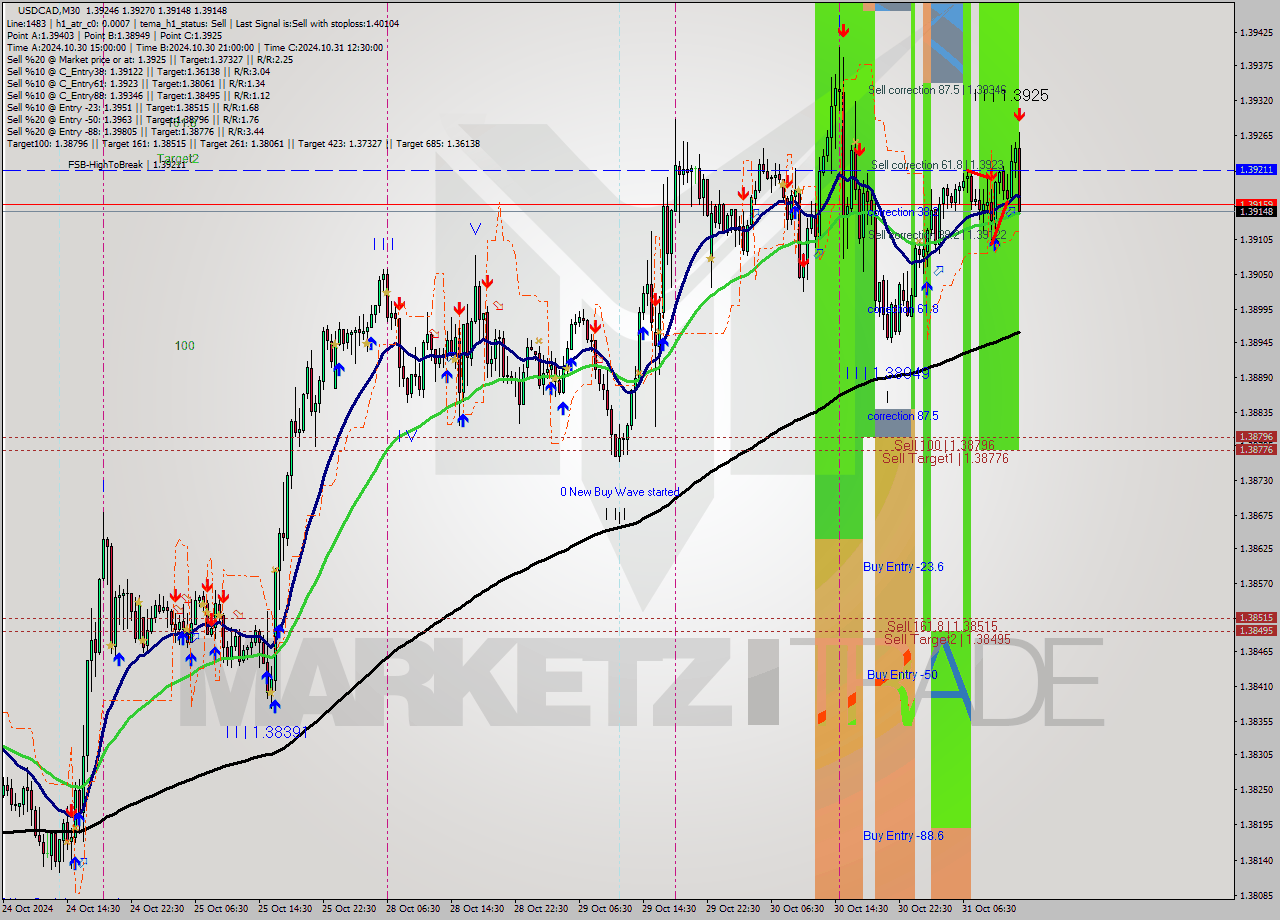Click the '30 Oct 14:30' time axis label
The image size is (1280, 920).
(861, 909)
